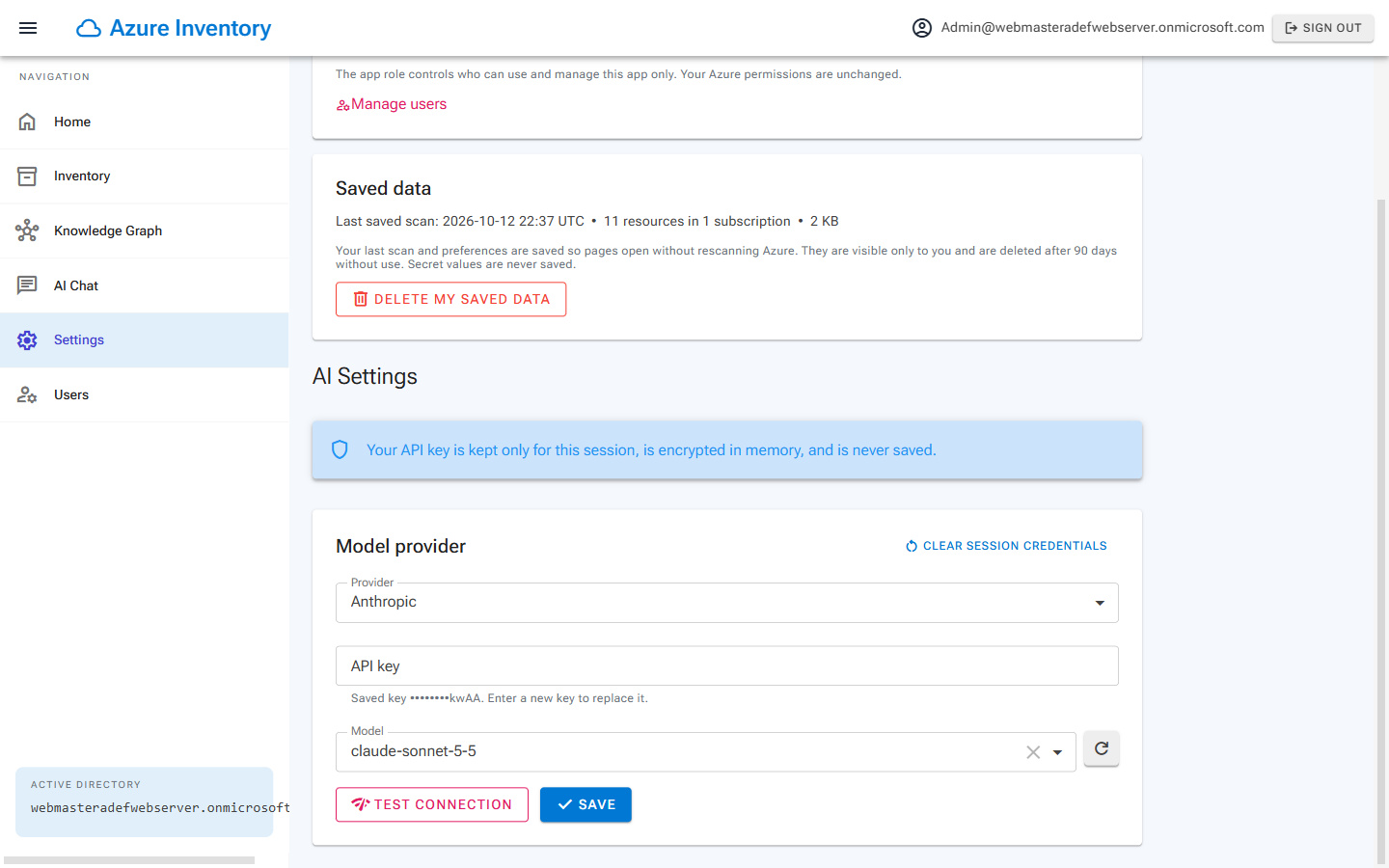Click the Knowledge Graph hub icon
This screenshot has width=1389, height=868.
click(x=27, y=231)
